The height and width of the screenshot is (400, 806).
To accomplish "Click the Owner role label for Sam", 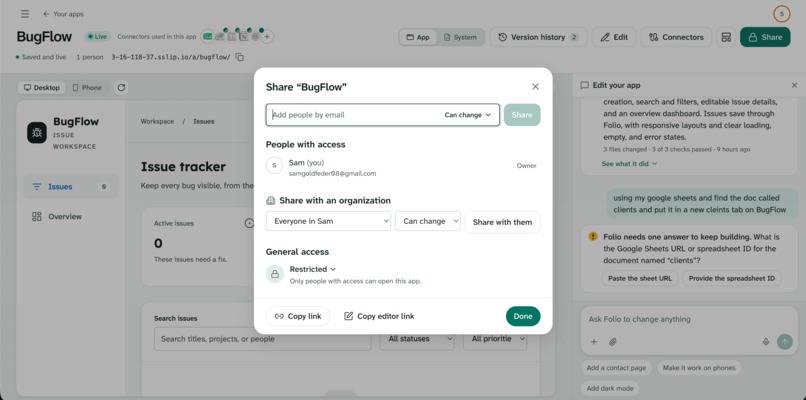I will [526, 166].
